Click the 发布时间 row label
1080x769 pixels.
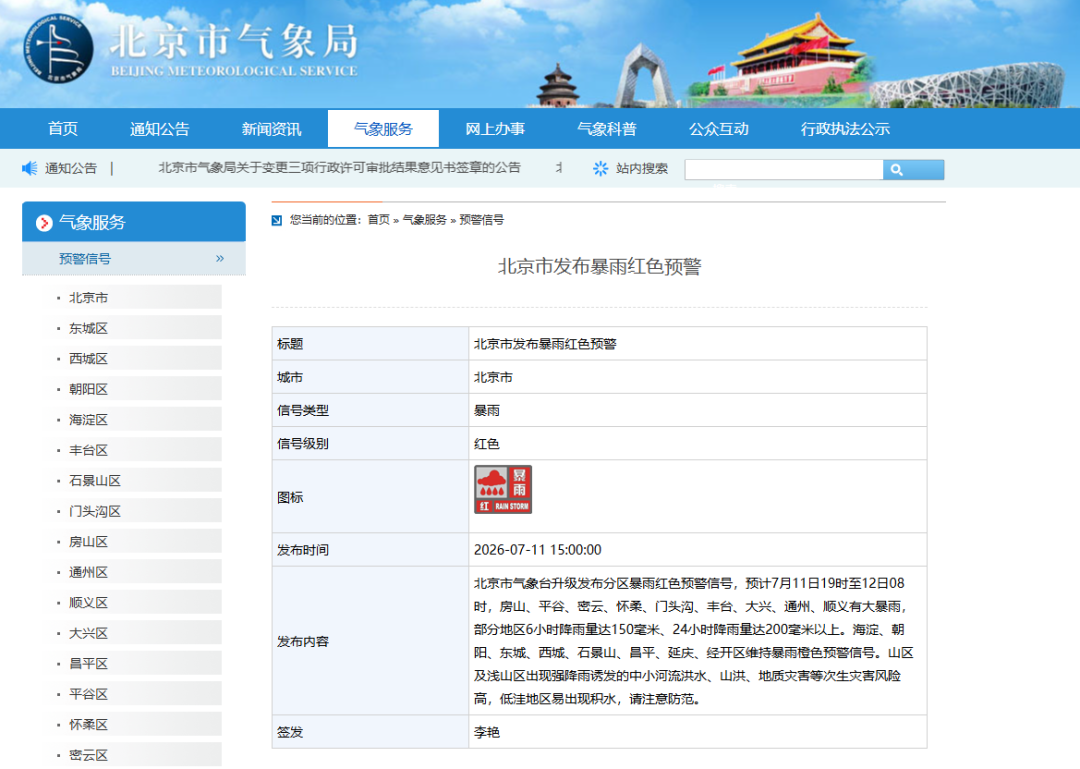[303, 550]
